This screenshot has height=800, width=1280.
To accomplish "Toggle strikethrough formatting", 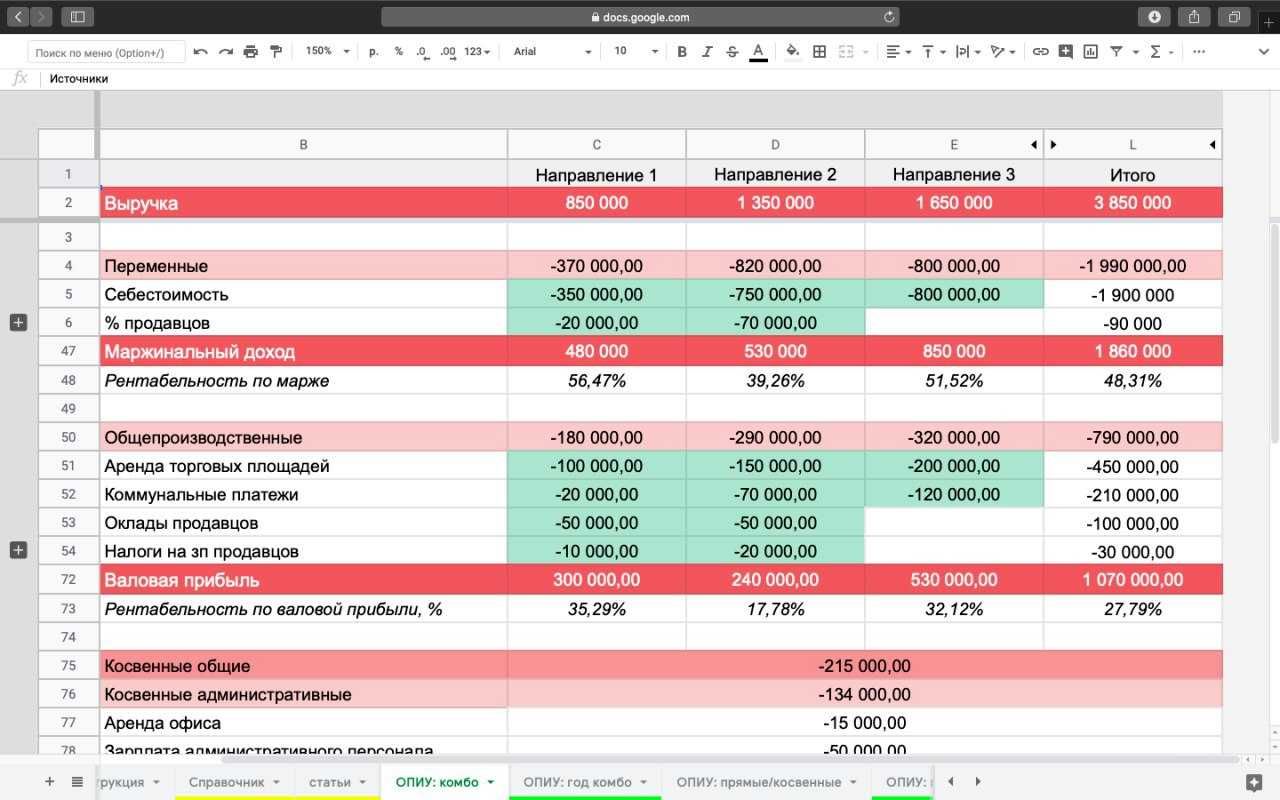I will 732,51.
